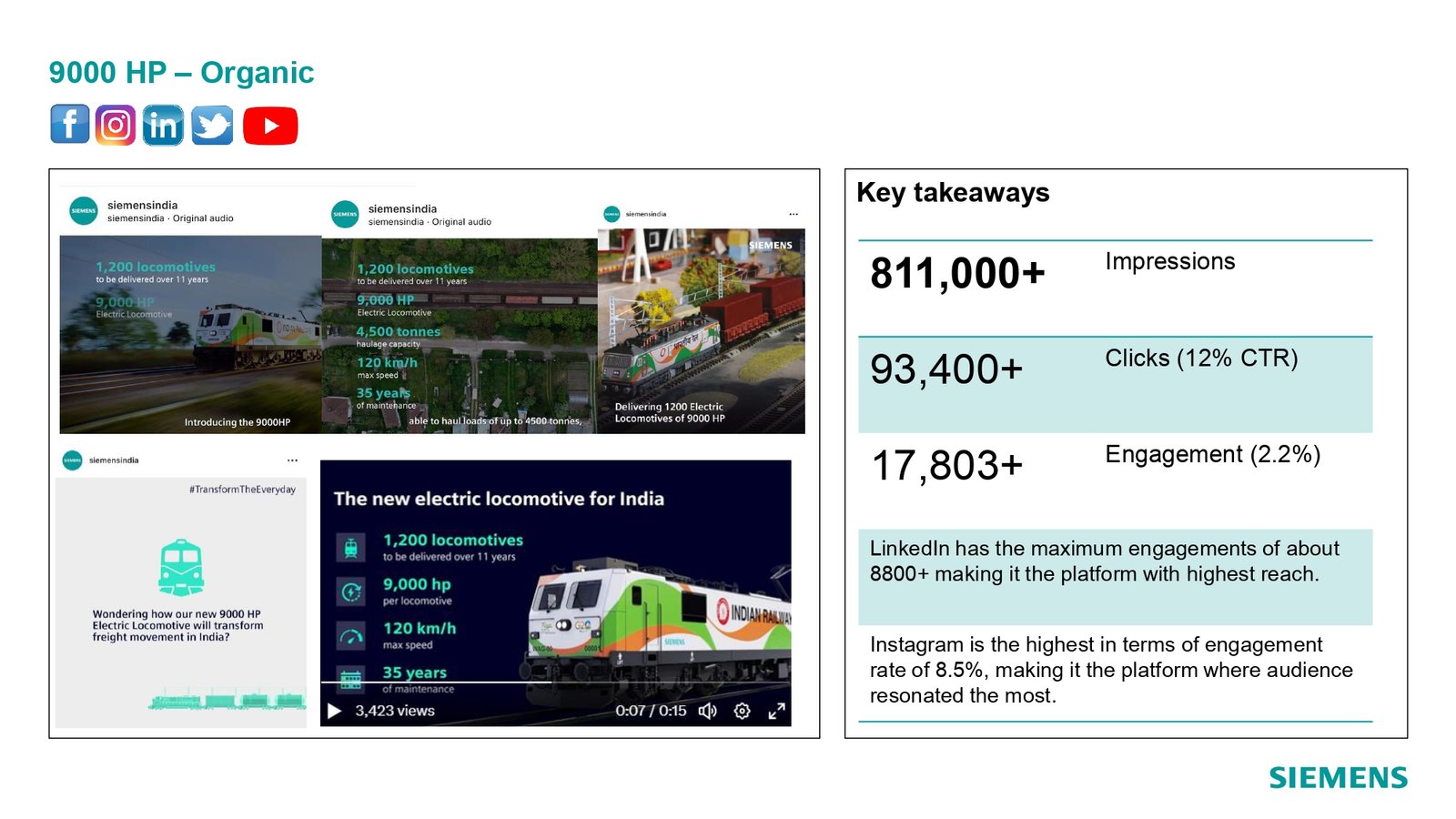Click the siemensindia name on first post
This screenshot has width=1456, height=819.
pos(143,205)
